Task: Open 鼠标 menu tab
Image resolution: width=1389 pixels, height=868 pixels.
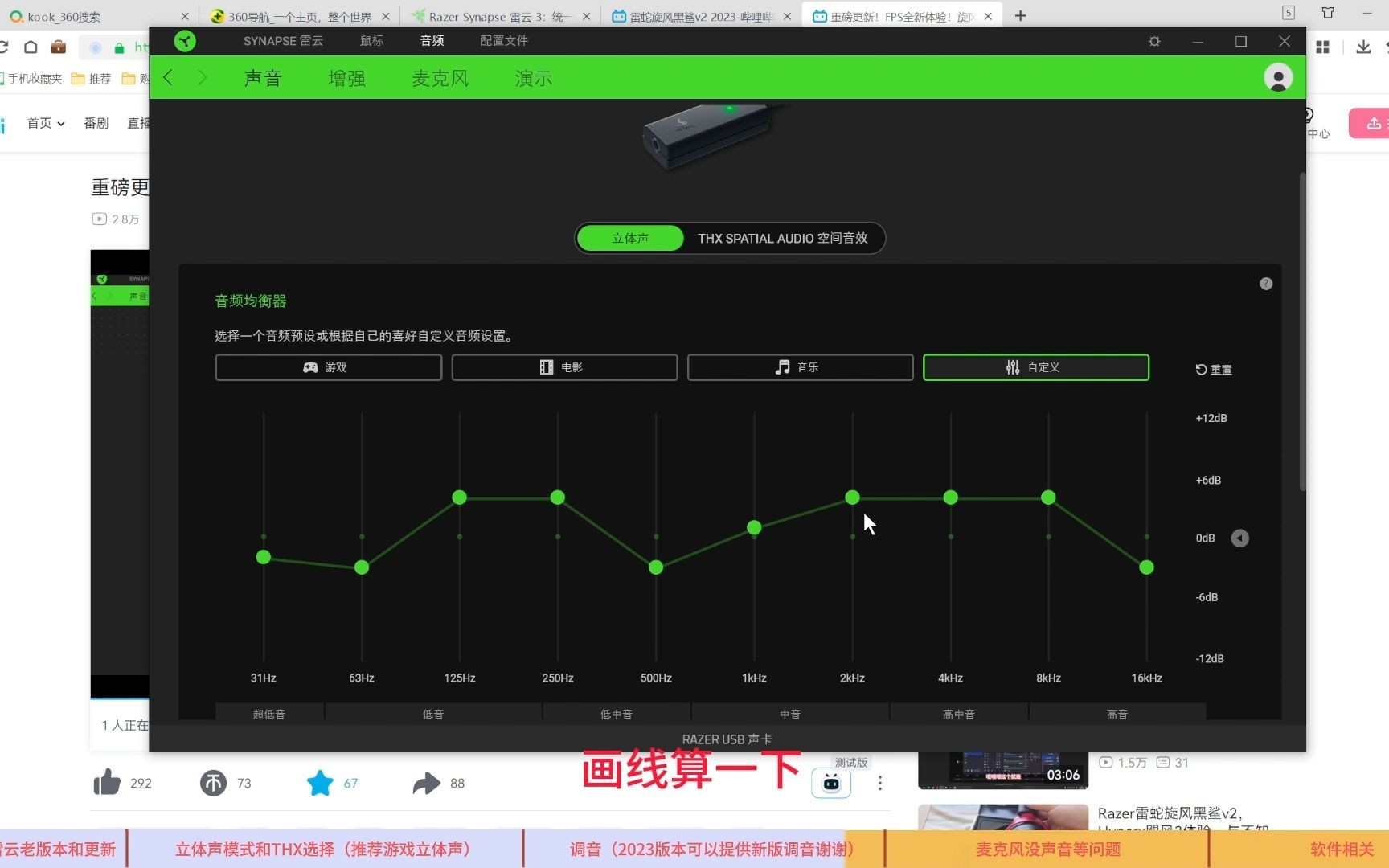Action: point(371,41)
